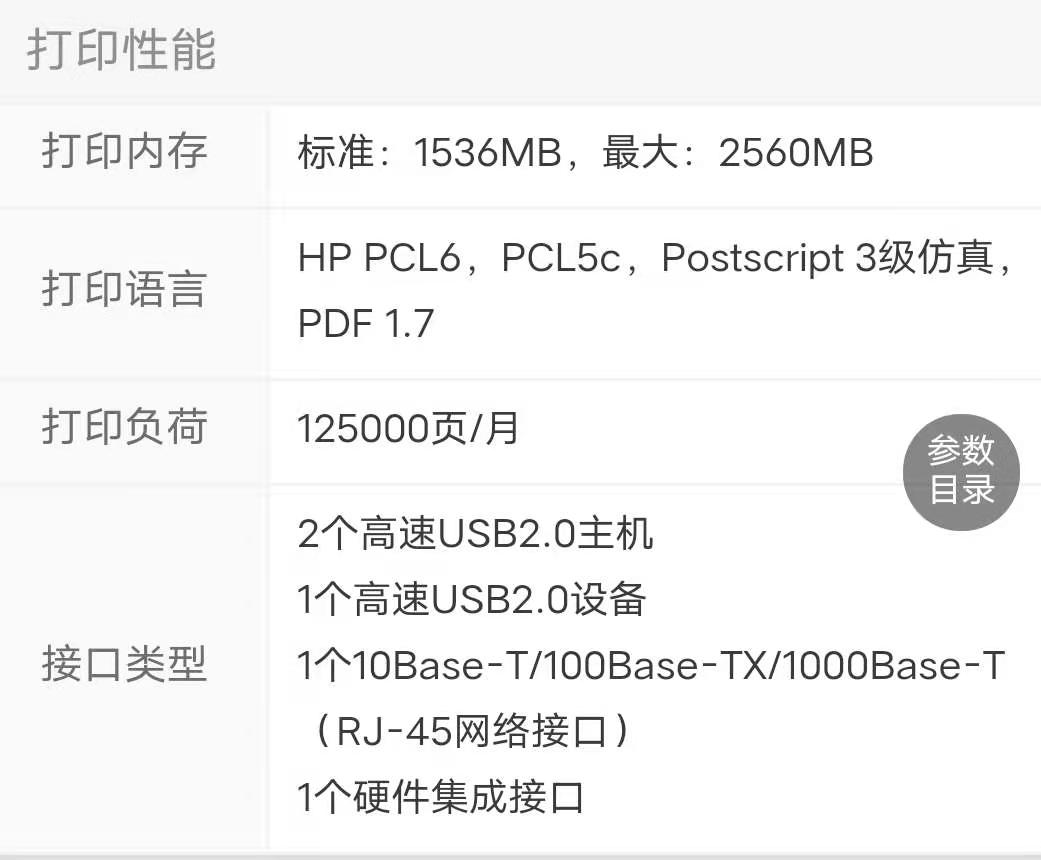
Task: Select the 125000页/月 duty cycle value
Action: 408,429
